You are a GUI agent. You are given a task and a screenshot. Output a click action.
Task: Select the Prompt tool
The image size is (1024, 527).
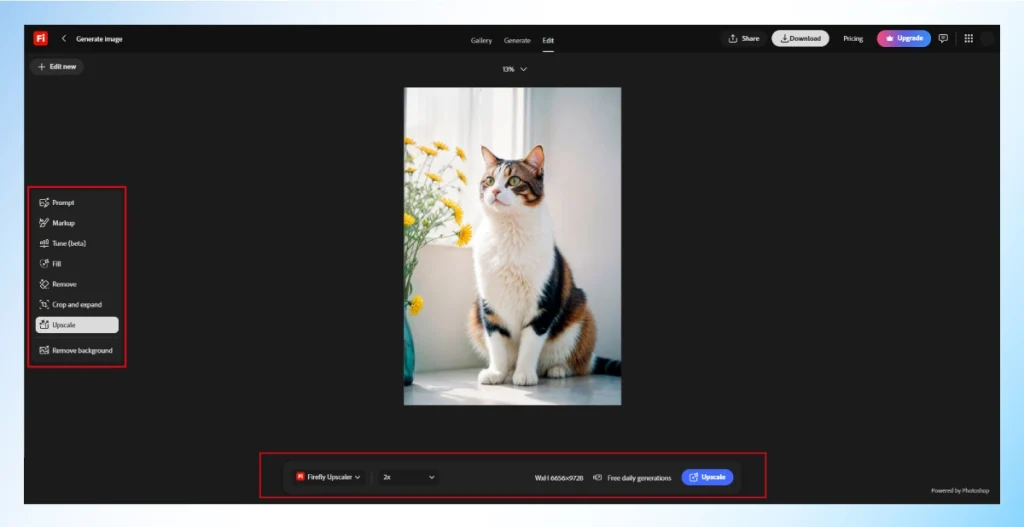[77, 202]
